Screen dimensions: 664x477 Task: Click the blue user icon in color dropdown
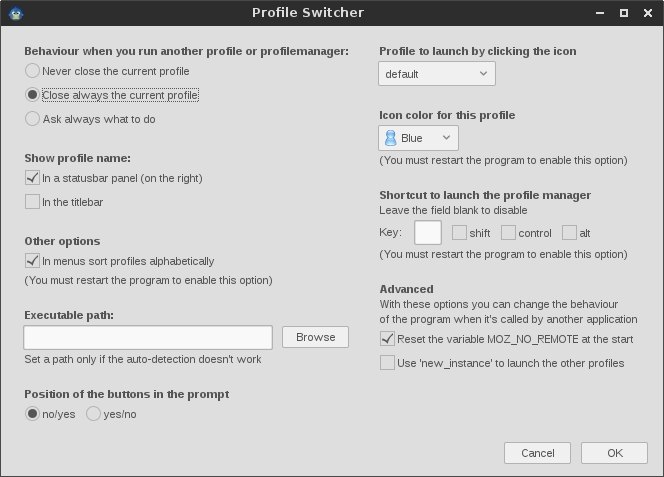[x=390, y=138]
